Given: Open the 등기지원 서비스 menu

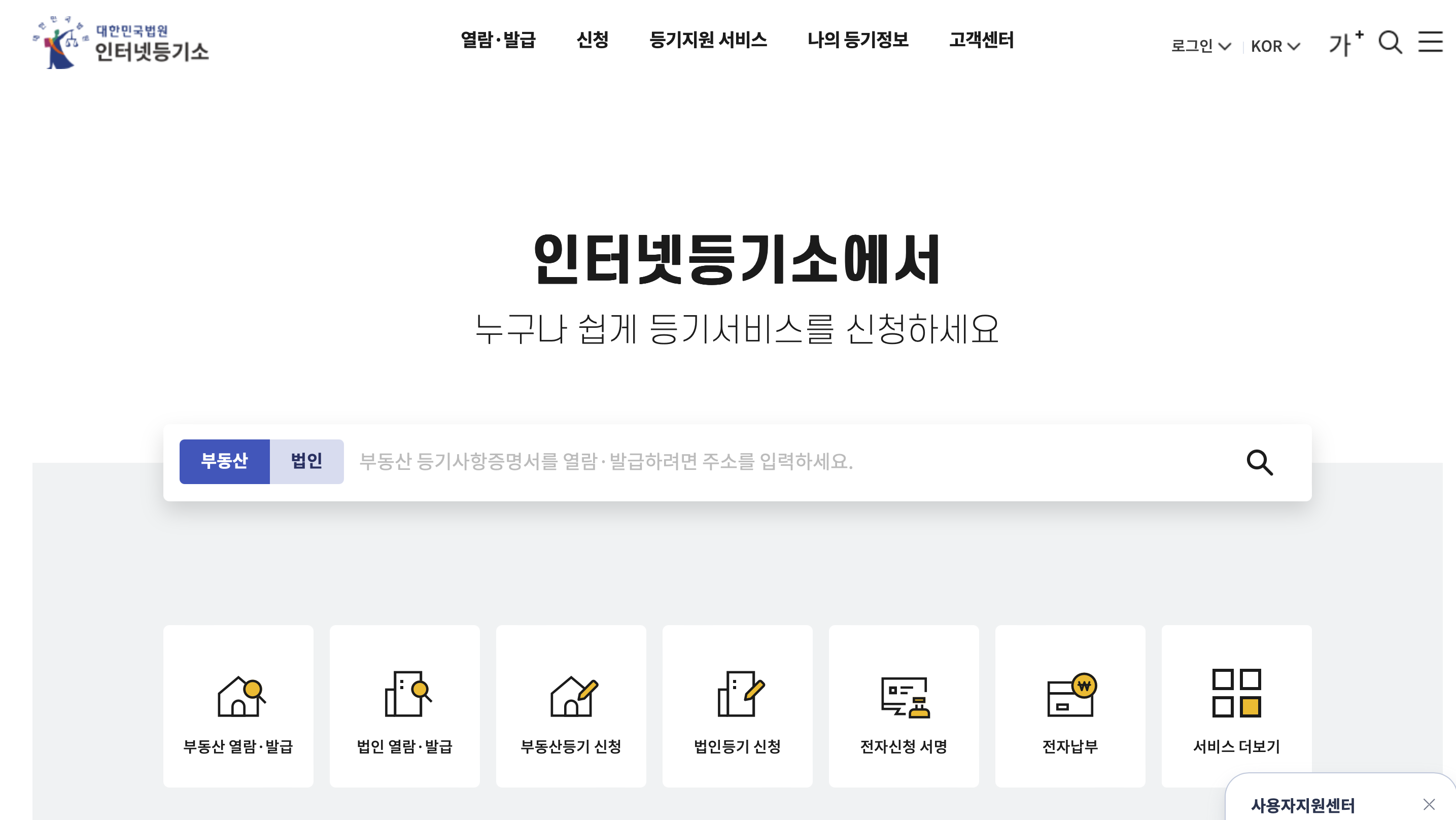Looking at the screenshot, I should pos(708,40).
